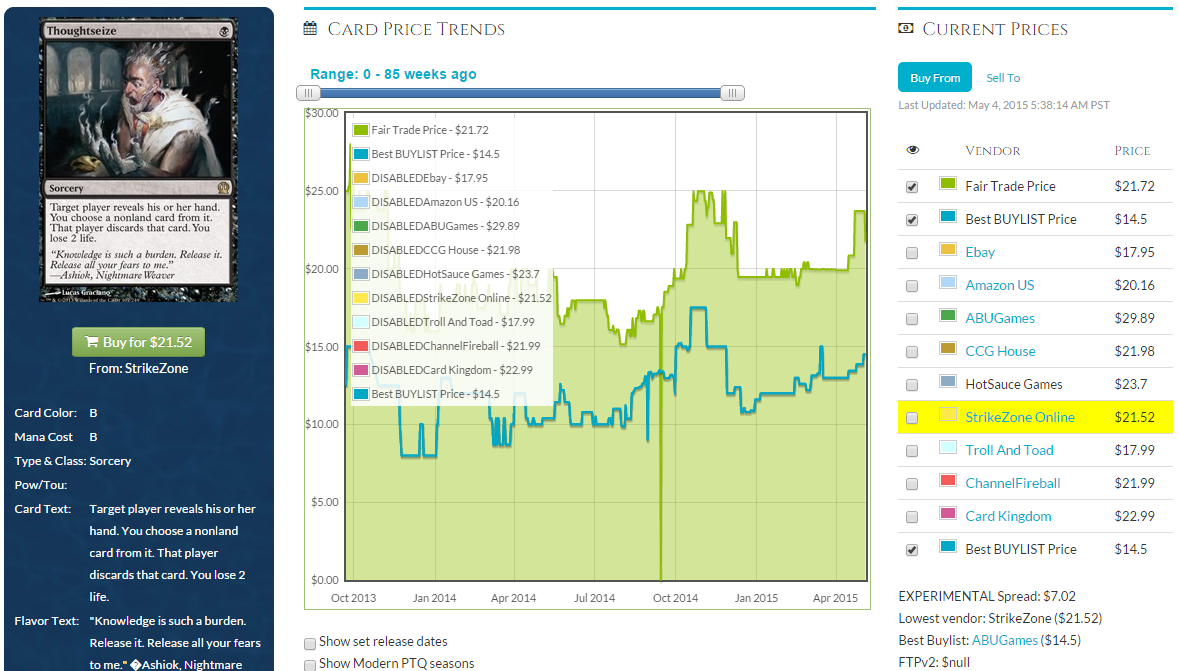Click the ABUGames Best Buylist link
The height and width of the screenshot is (671, 1179).
tap(1005, 640)
